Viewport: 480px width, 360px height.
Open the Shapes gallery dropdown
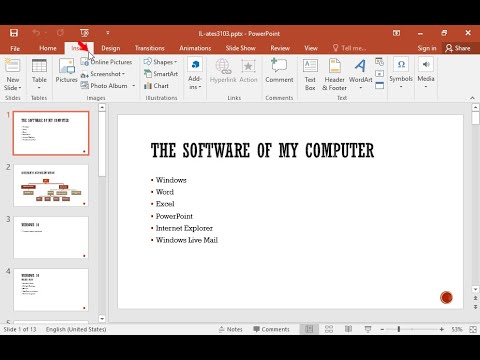pyautogui.click(x=161, y=62)
